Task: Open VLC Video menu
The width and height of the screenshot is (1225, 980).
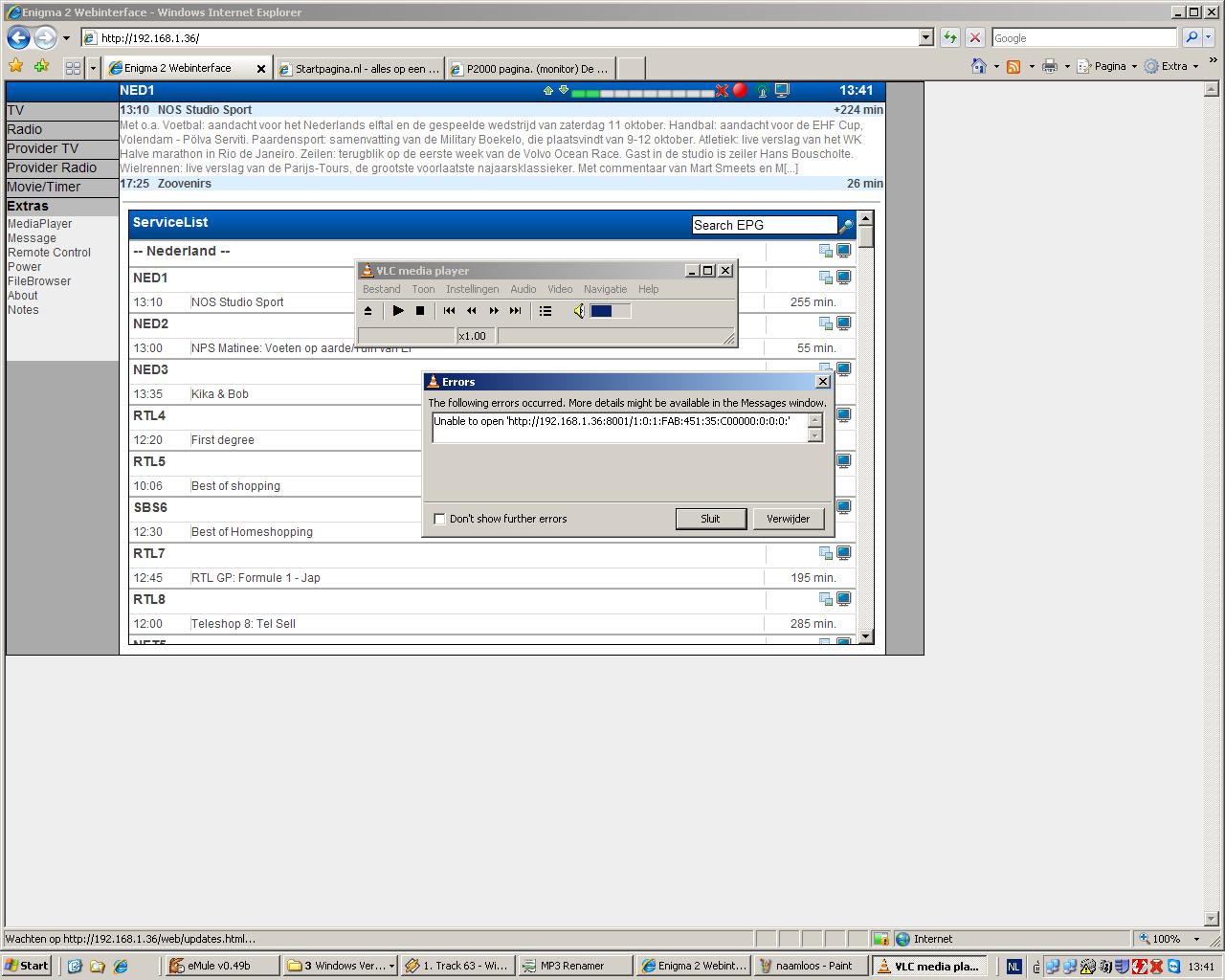Action: coord(560,289)
